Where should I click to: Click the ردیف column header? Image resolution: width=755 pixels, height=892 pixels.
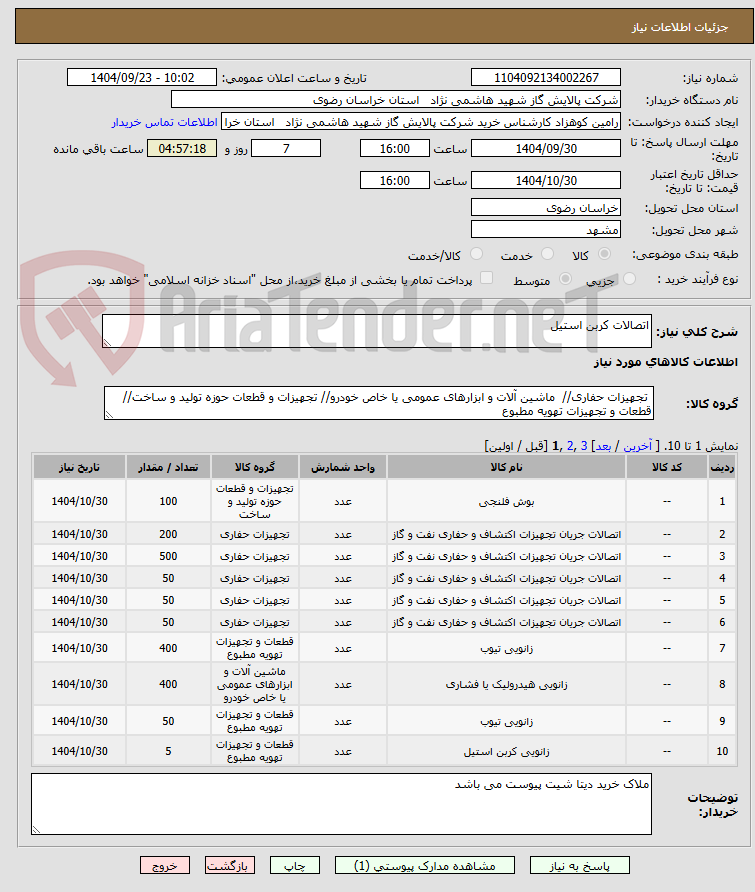(x=722, y=467)
